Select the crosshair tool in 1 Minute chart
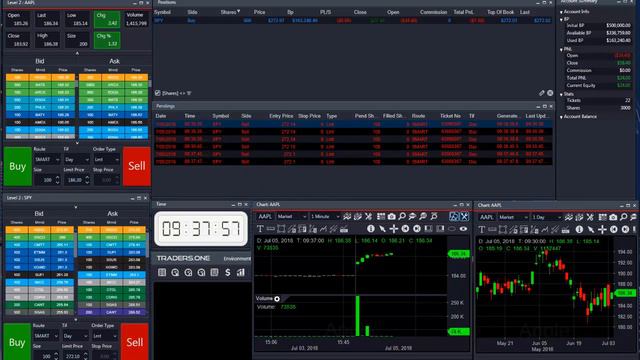The width and height of the screenshot is (640, 360). (x=393, y=229)
